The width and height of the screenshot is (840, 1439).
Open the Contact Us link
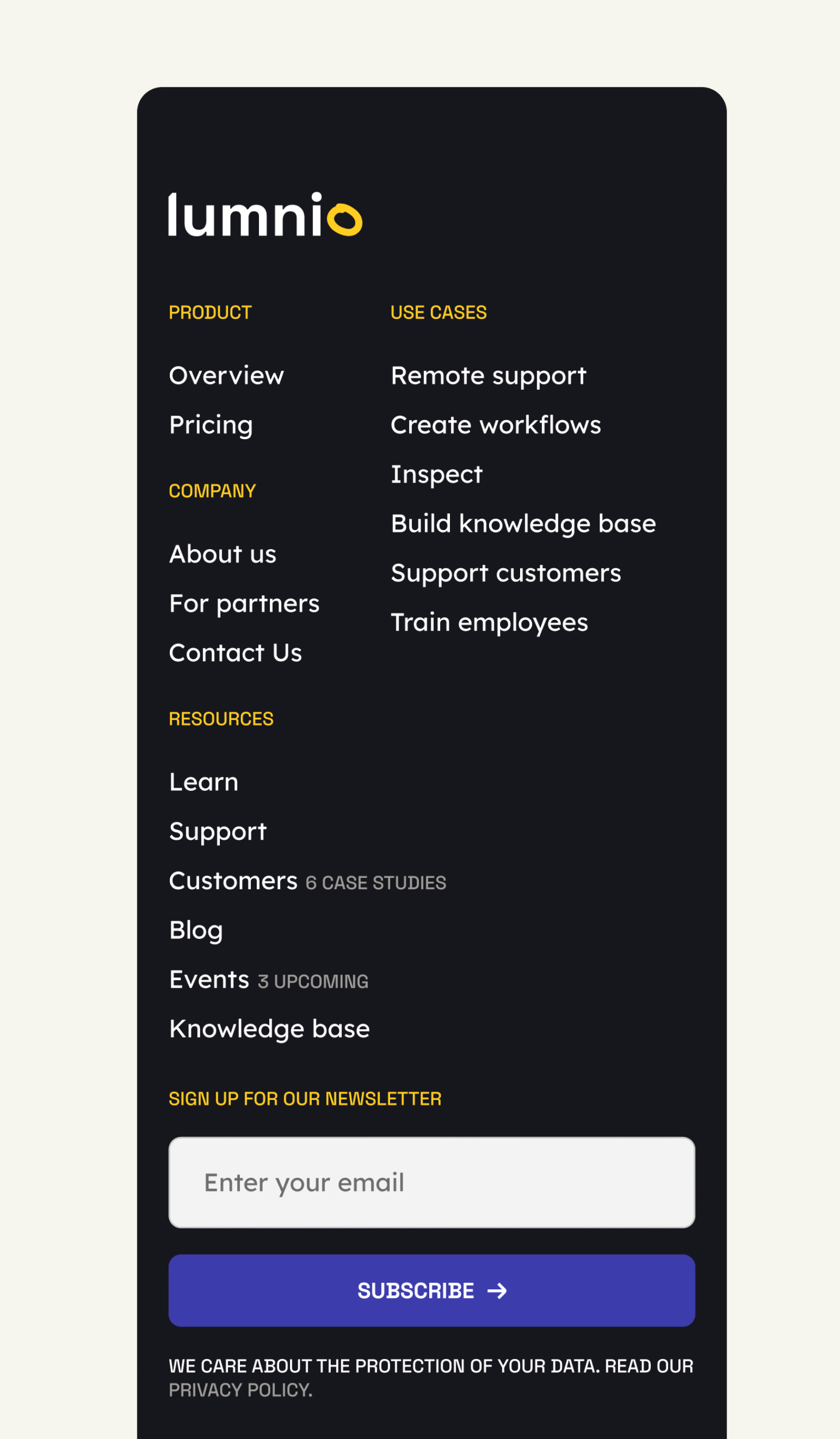235,653
